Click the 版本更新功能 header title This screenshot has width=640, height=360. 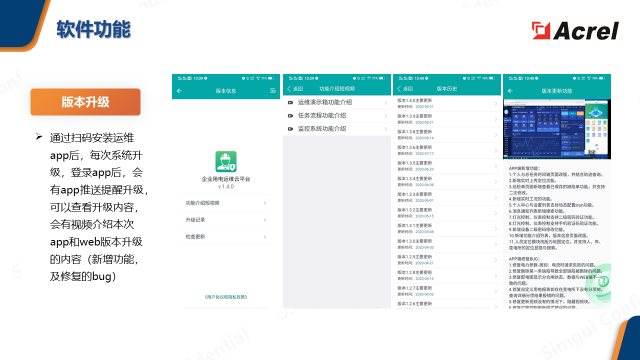pos(557,91)
